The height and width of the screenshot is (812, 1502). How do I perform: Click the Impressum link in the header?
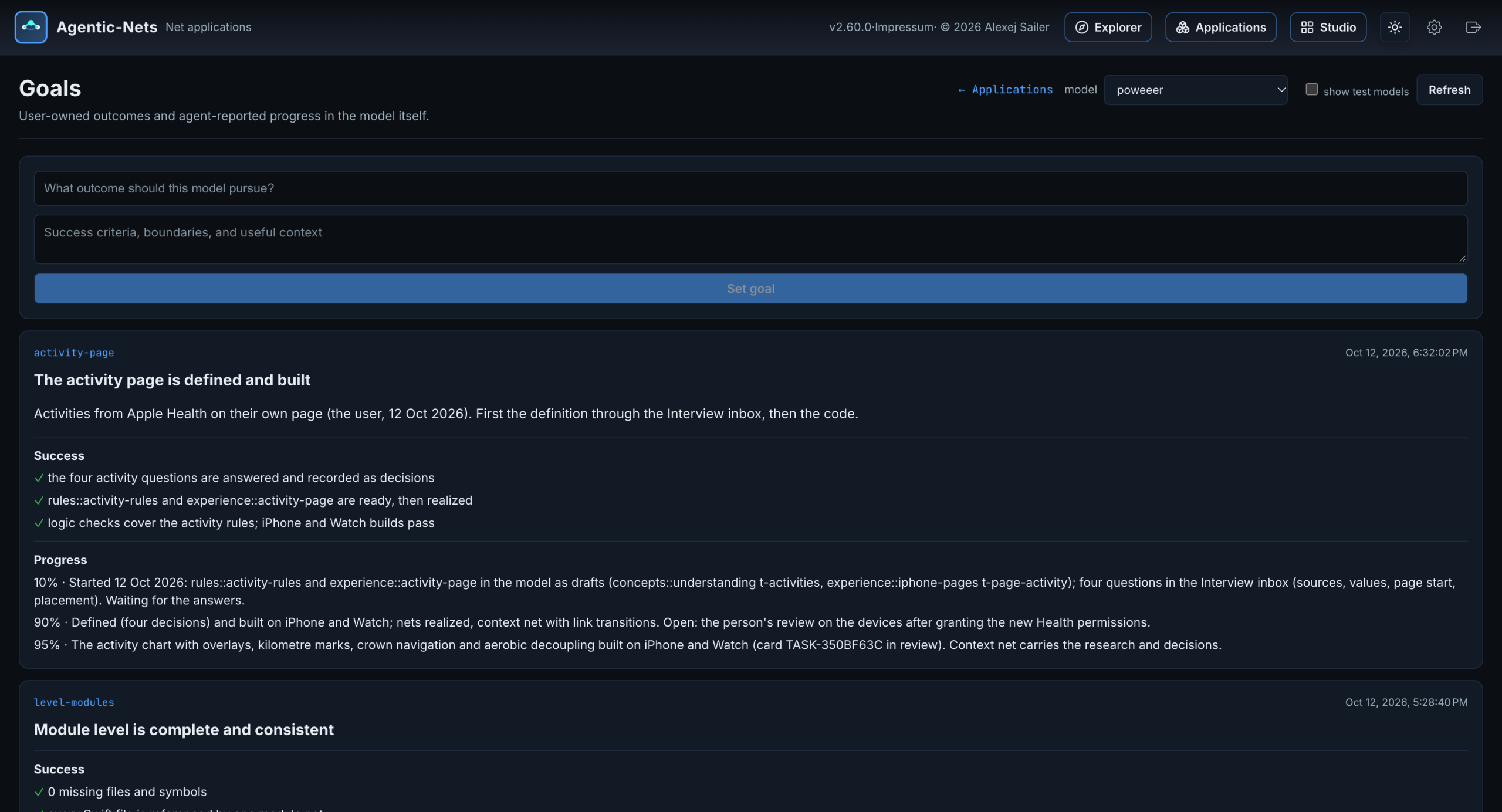(x=904, y=27)
